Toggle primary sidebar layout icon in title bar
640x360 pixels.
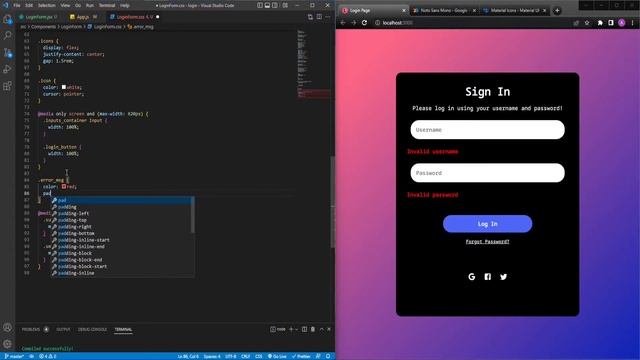pos(260,5)
